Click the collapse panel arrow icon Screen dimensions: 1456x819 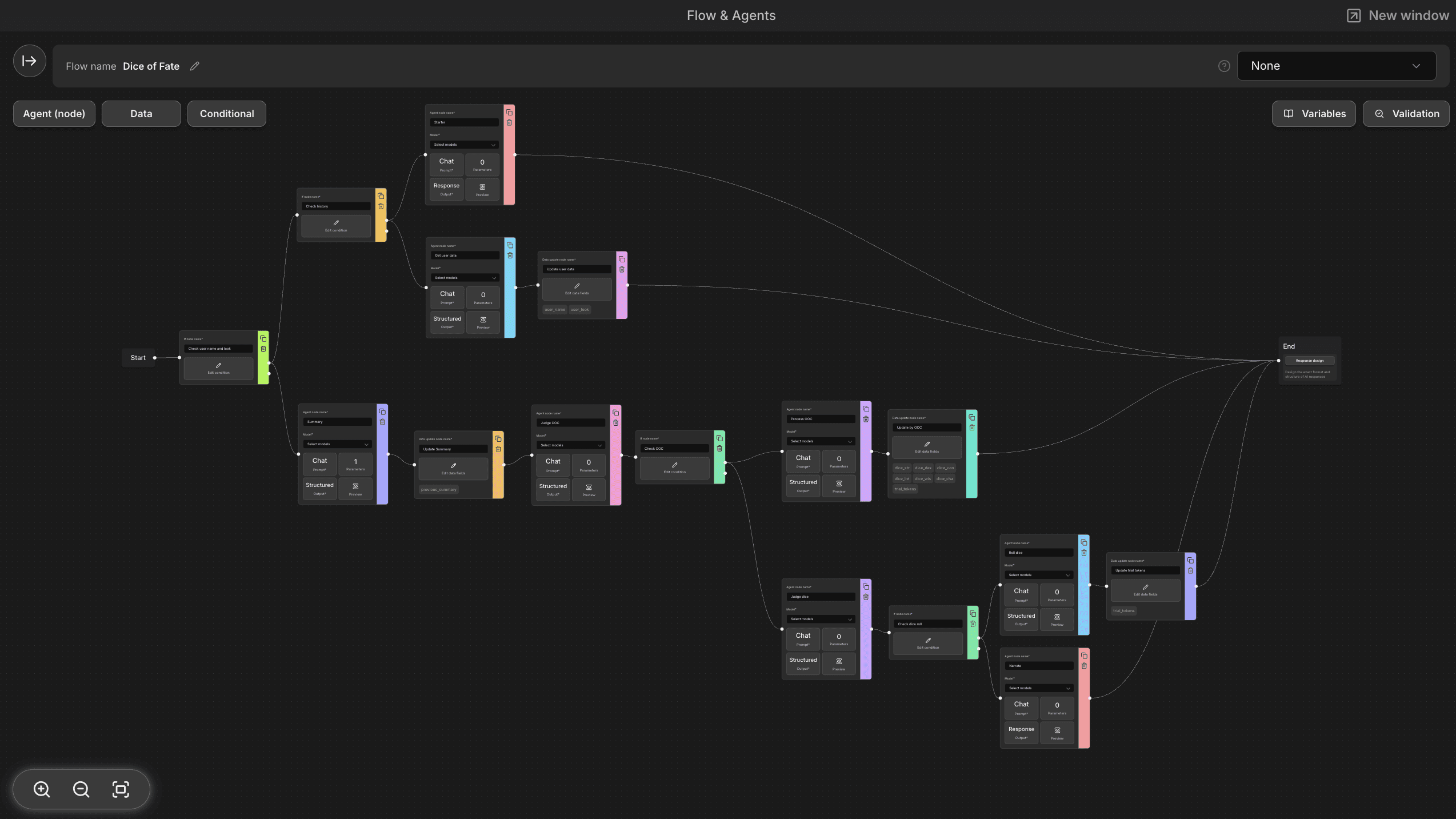(x=30, y=61)
